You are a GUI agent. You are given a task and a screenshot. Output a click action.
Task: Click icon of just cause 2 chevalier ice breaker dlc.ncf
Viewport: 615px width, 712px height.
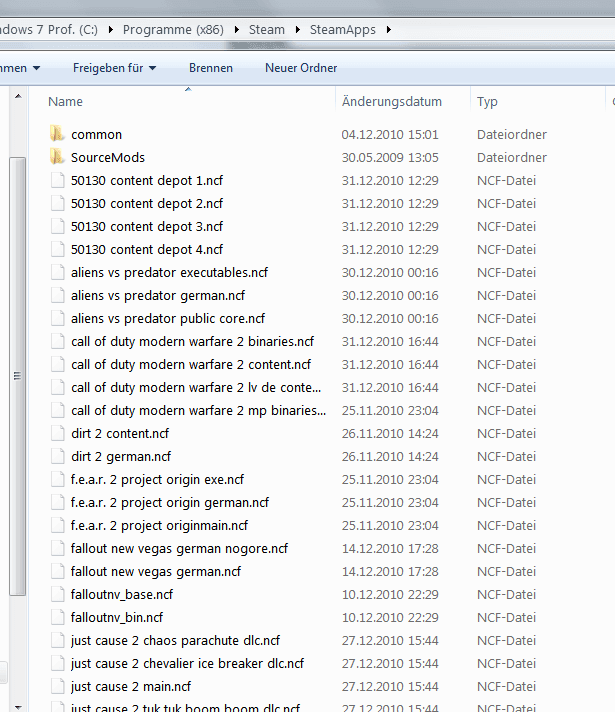pyautogui.click(x=57, y=663)
